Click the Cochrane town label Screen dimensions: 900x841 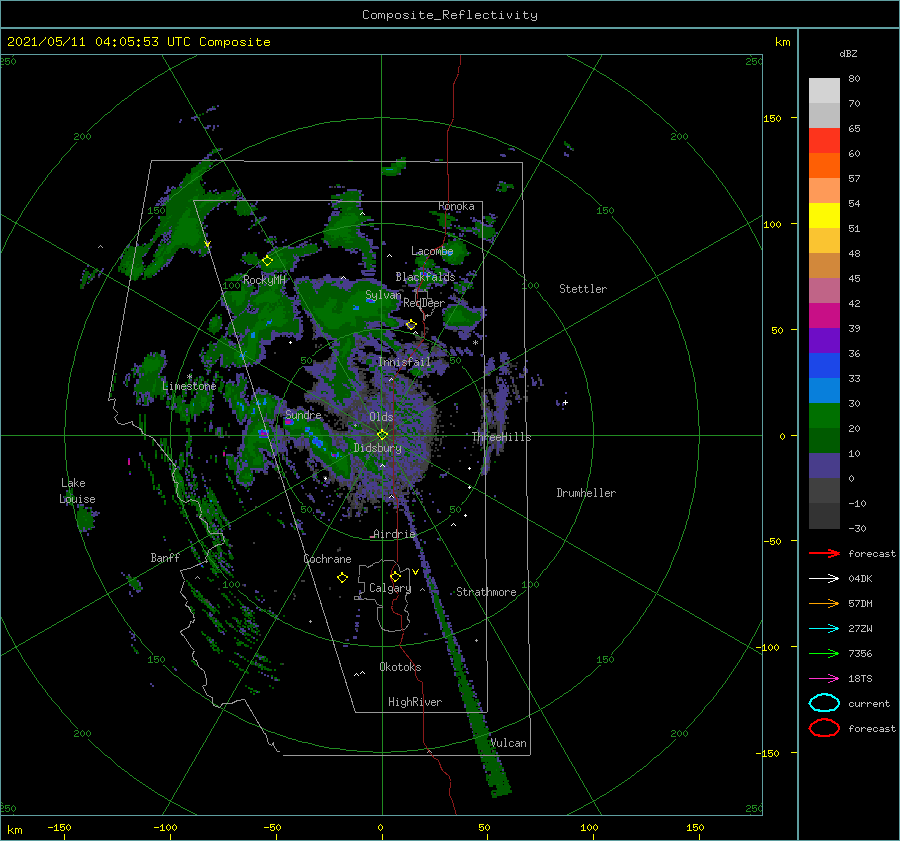(x=327, y=559)
